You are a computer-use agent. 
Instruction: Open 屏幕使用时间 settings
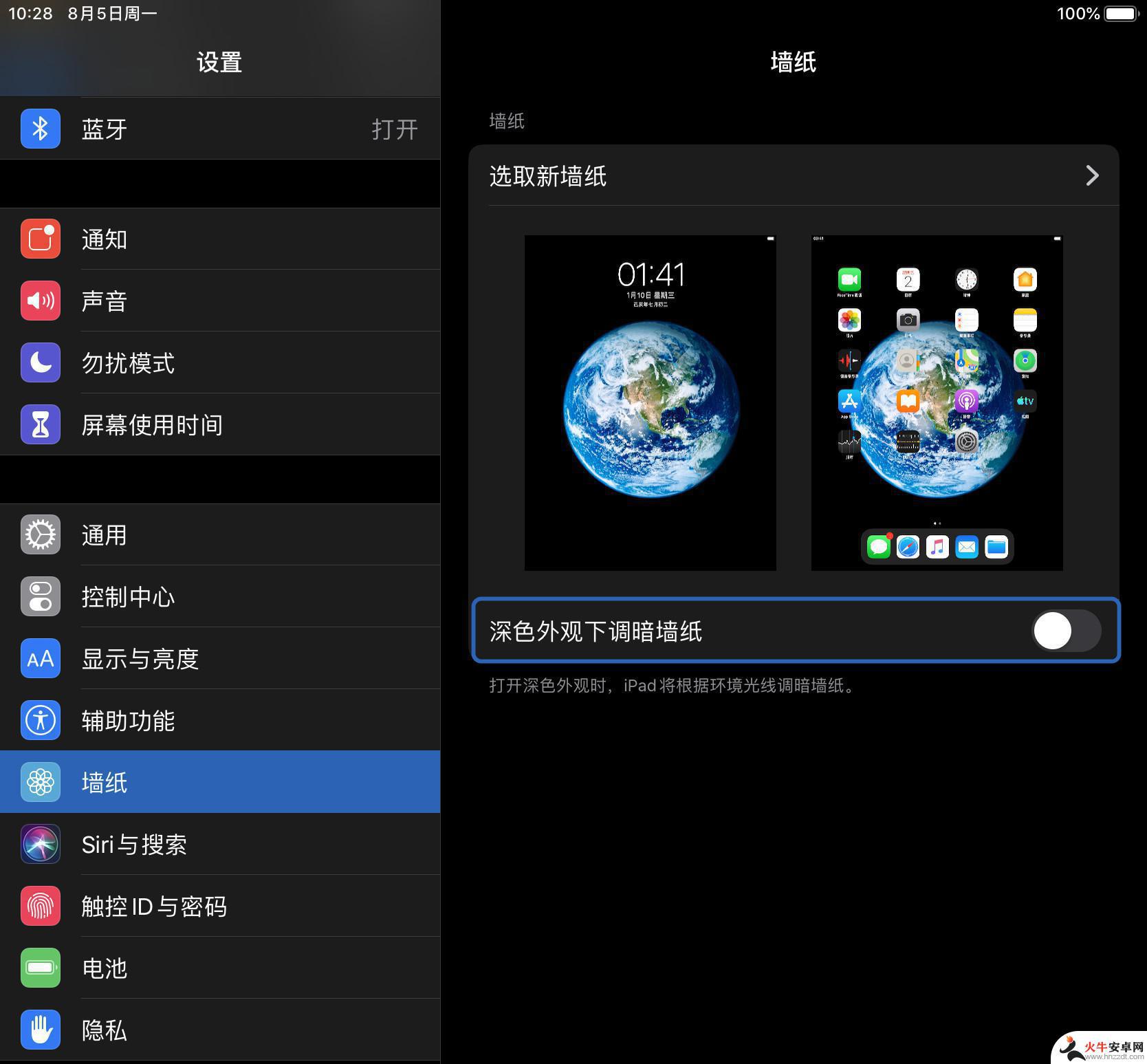point(220,424)
